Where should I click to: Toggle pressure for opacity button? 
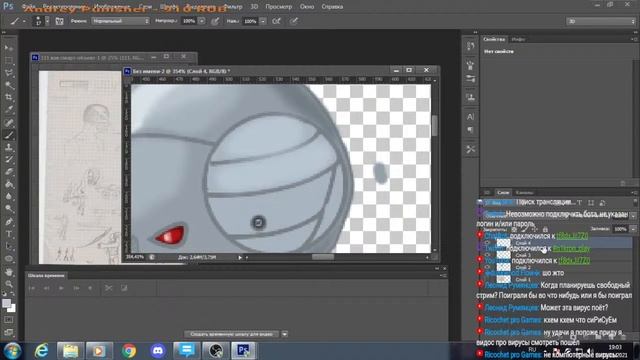tap(215, 21)
